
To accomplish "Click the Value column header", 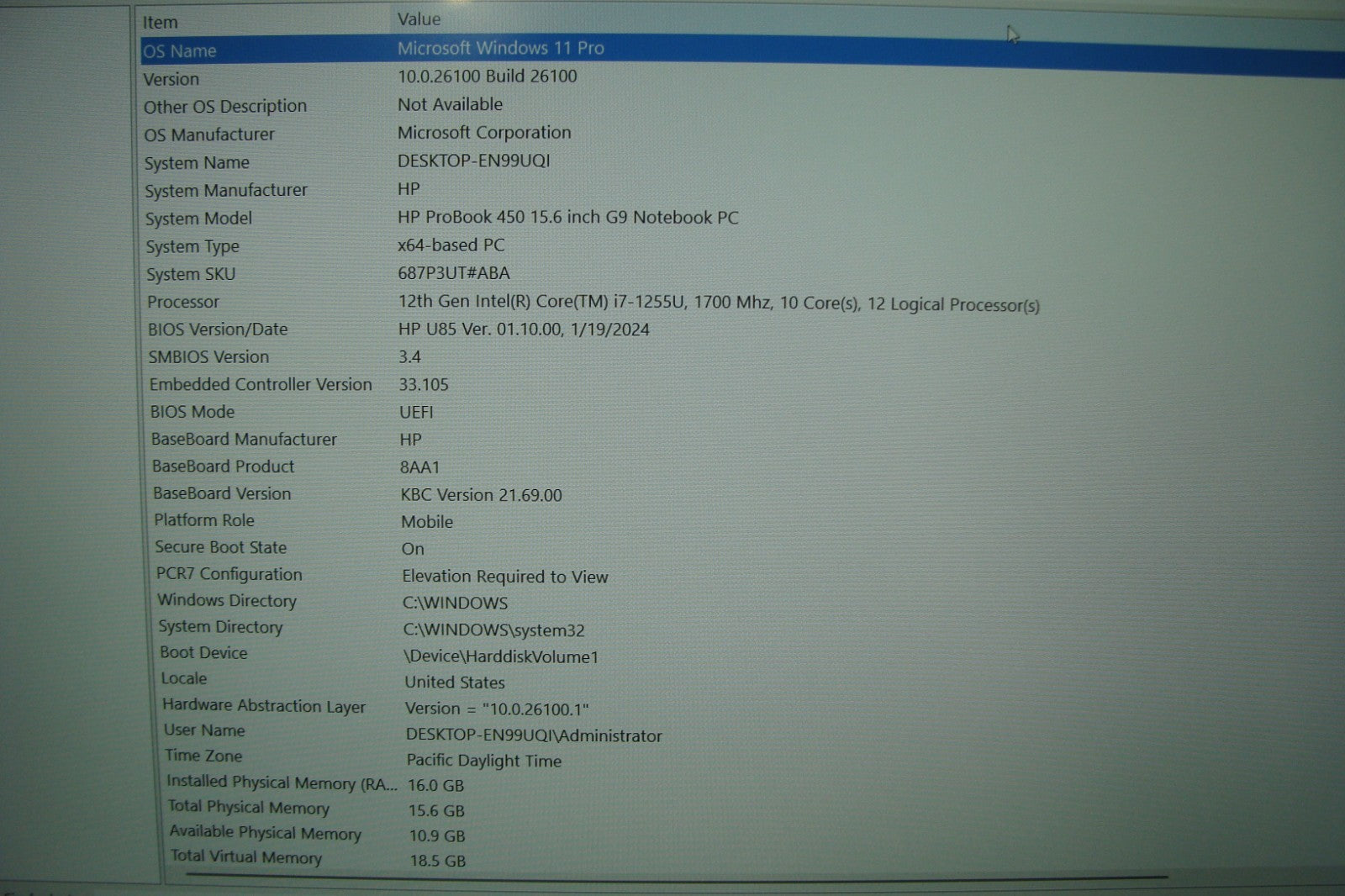I will point(419,19).
